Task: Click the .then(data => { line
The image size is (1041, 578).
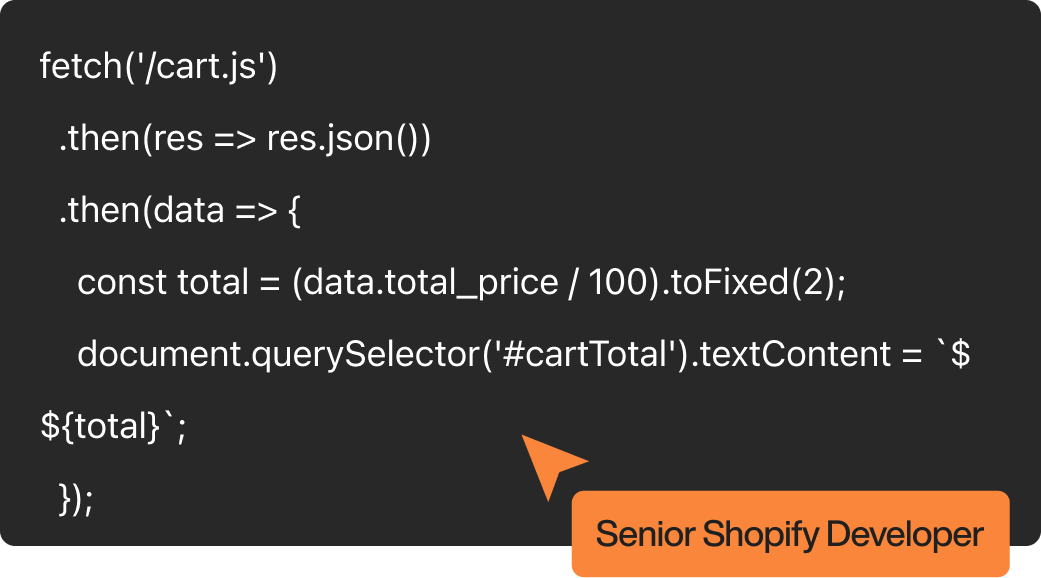Action: coord(180,211)
